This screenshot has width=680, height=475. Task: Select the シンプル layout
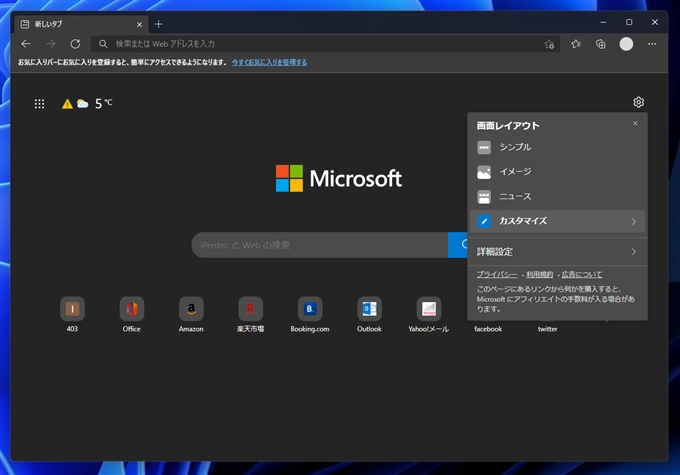click(x=557, y=147)
